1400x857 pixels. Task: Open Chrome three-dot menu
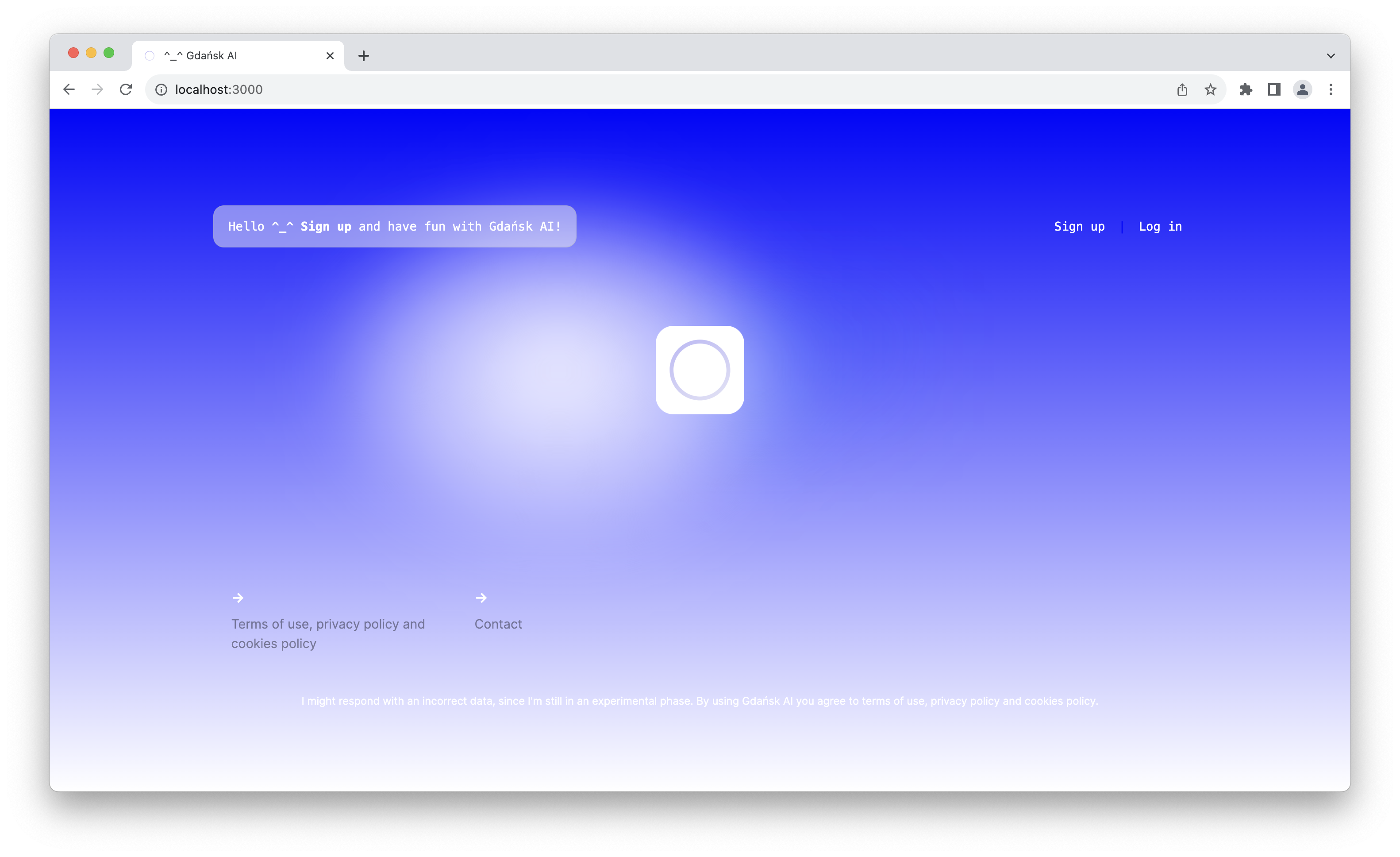click(1331, 89)
